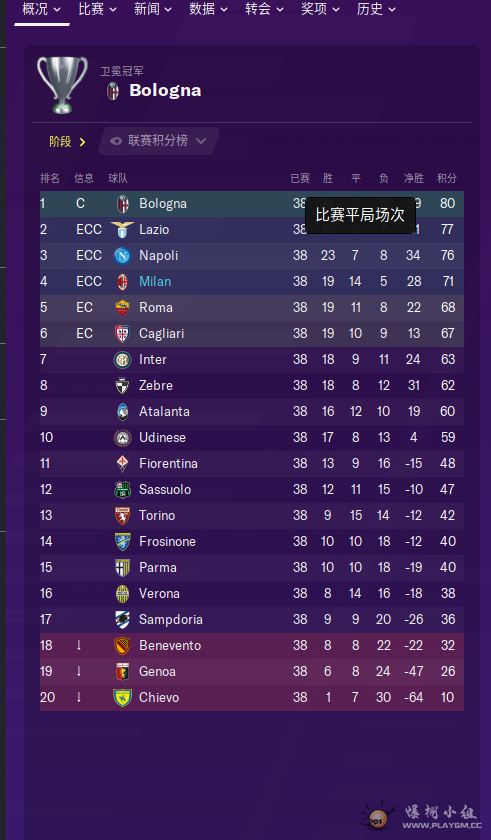Expand the 阶段 stage chevron

click(82, 142)
